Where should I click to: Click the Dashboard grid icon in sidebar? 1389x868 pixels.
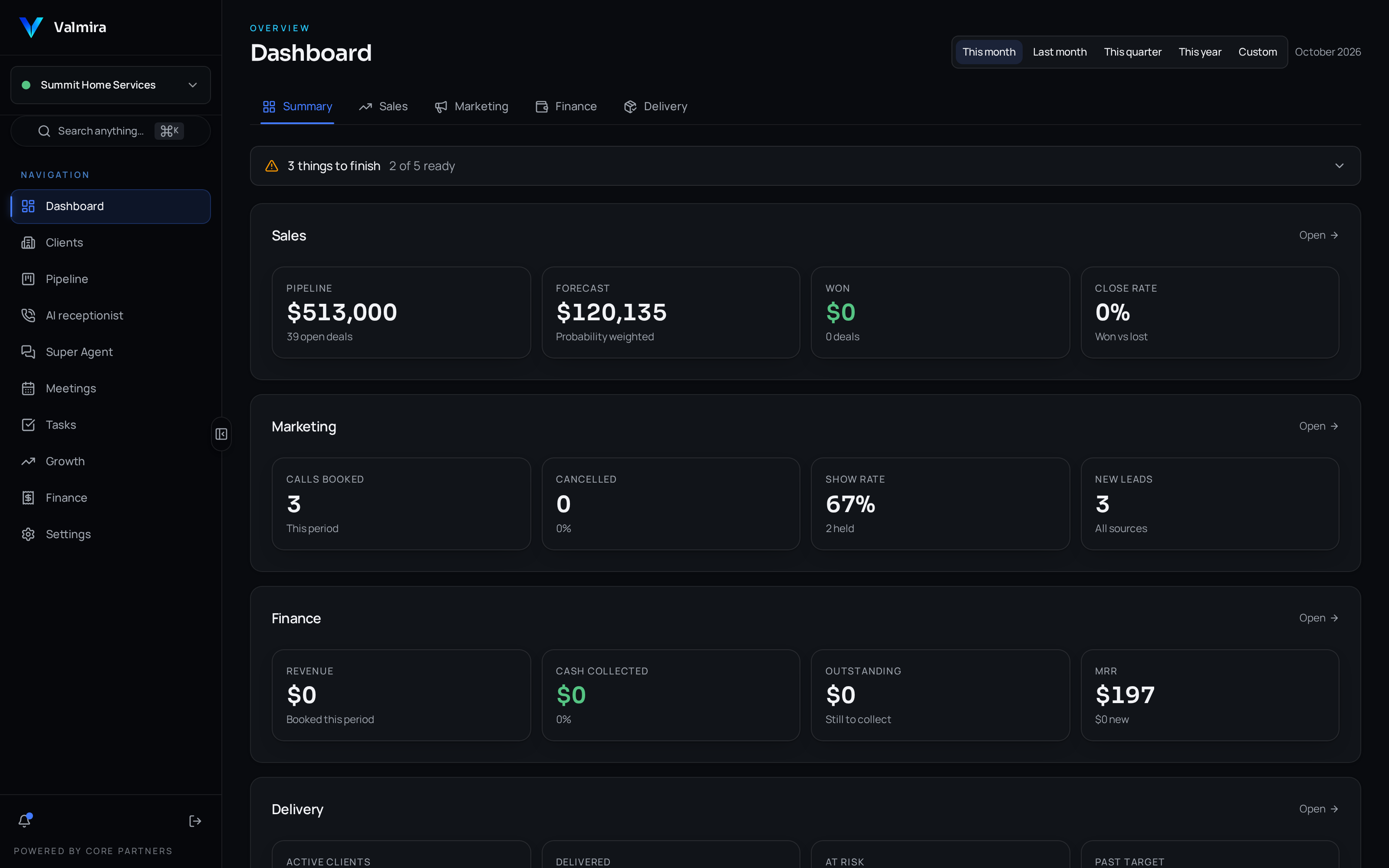click(28, 206)
